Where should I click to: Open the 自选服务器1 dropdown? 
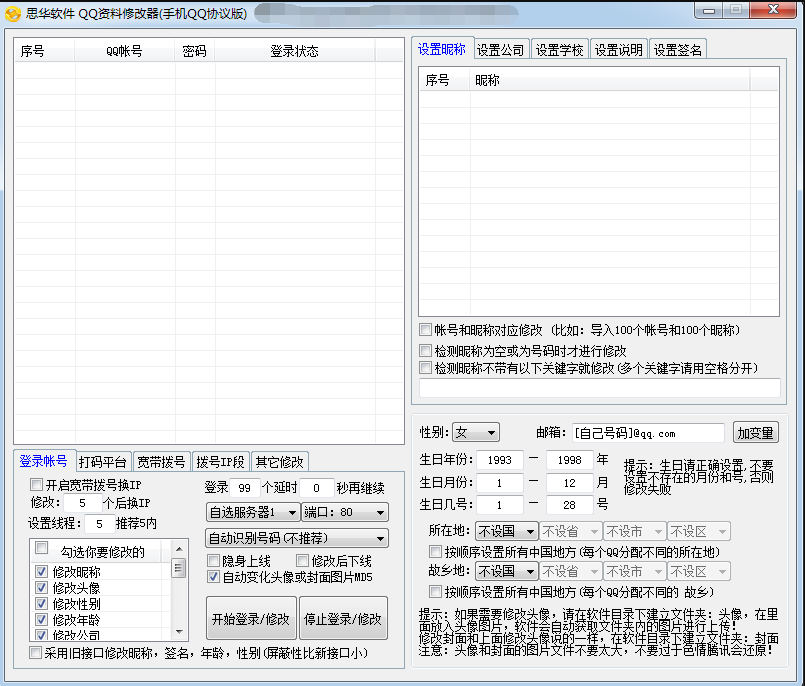(x=253, y=512)
